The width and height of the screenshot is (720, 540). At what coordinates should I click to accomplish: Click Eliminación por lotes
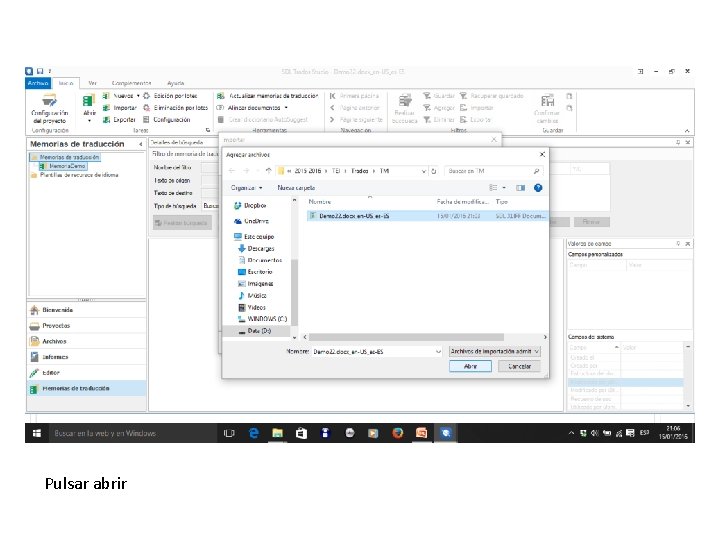tap(175, 107)
